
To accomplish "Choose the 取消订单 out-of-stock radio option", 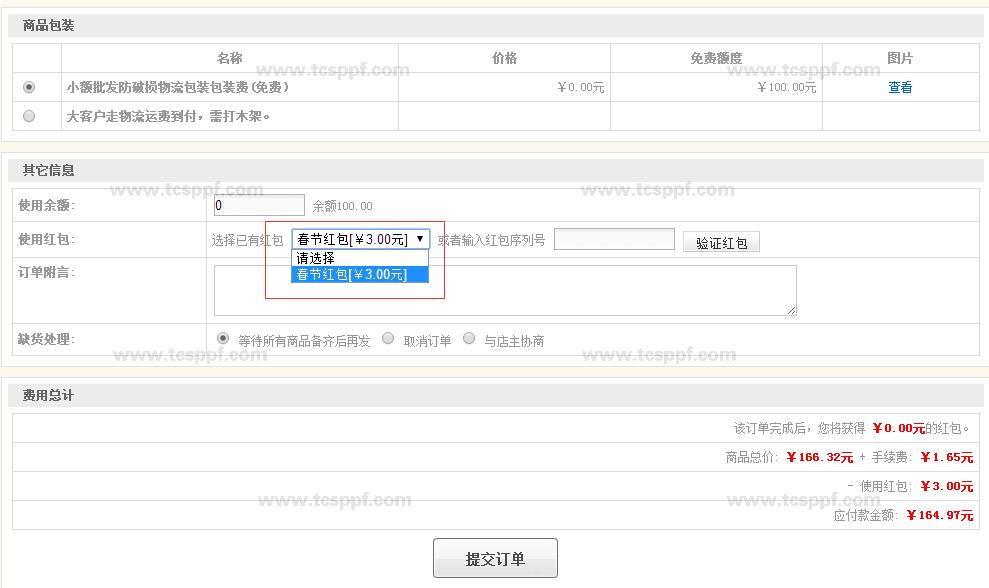I will (x=388, y=339).
